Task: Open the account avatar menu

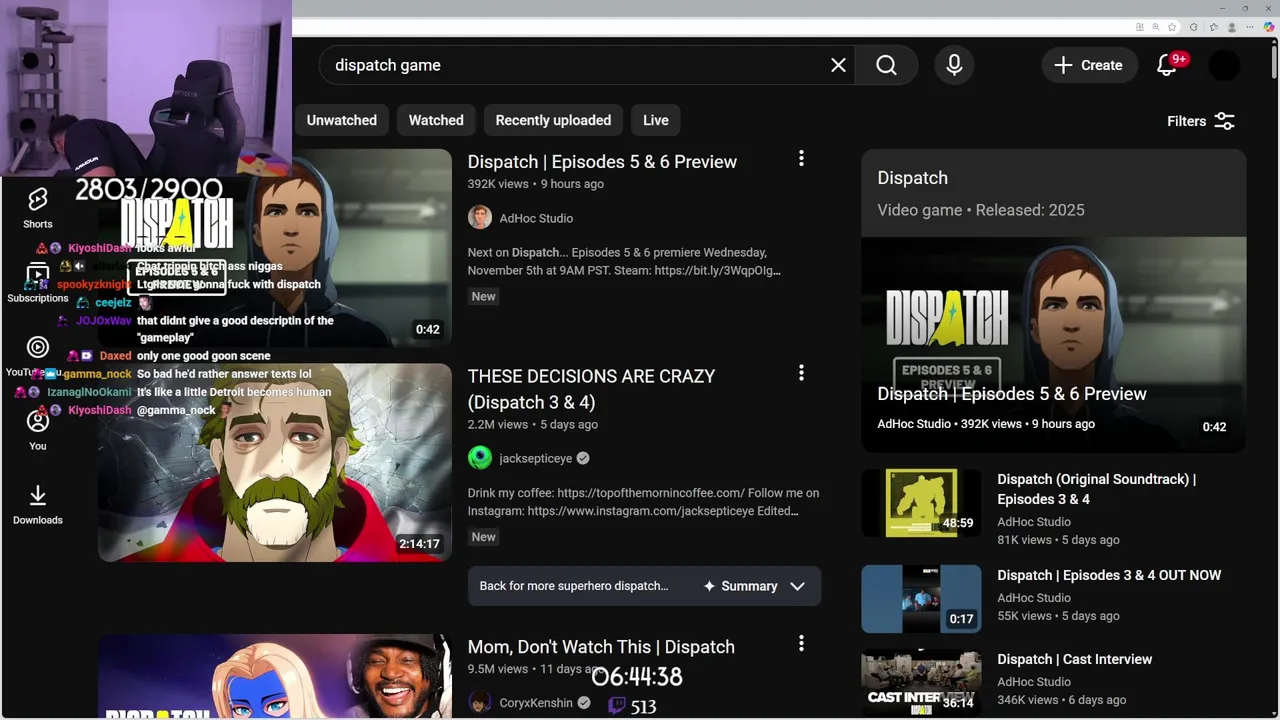Action: [x=1224, y=65]
